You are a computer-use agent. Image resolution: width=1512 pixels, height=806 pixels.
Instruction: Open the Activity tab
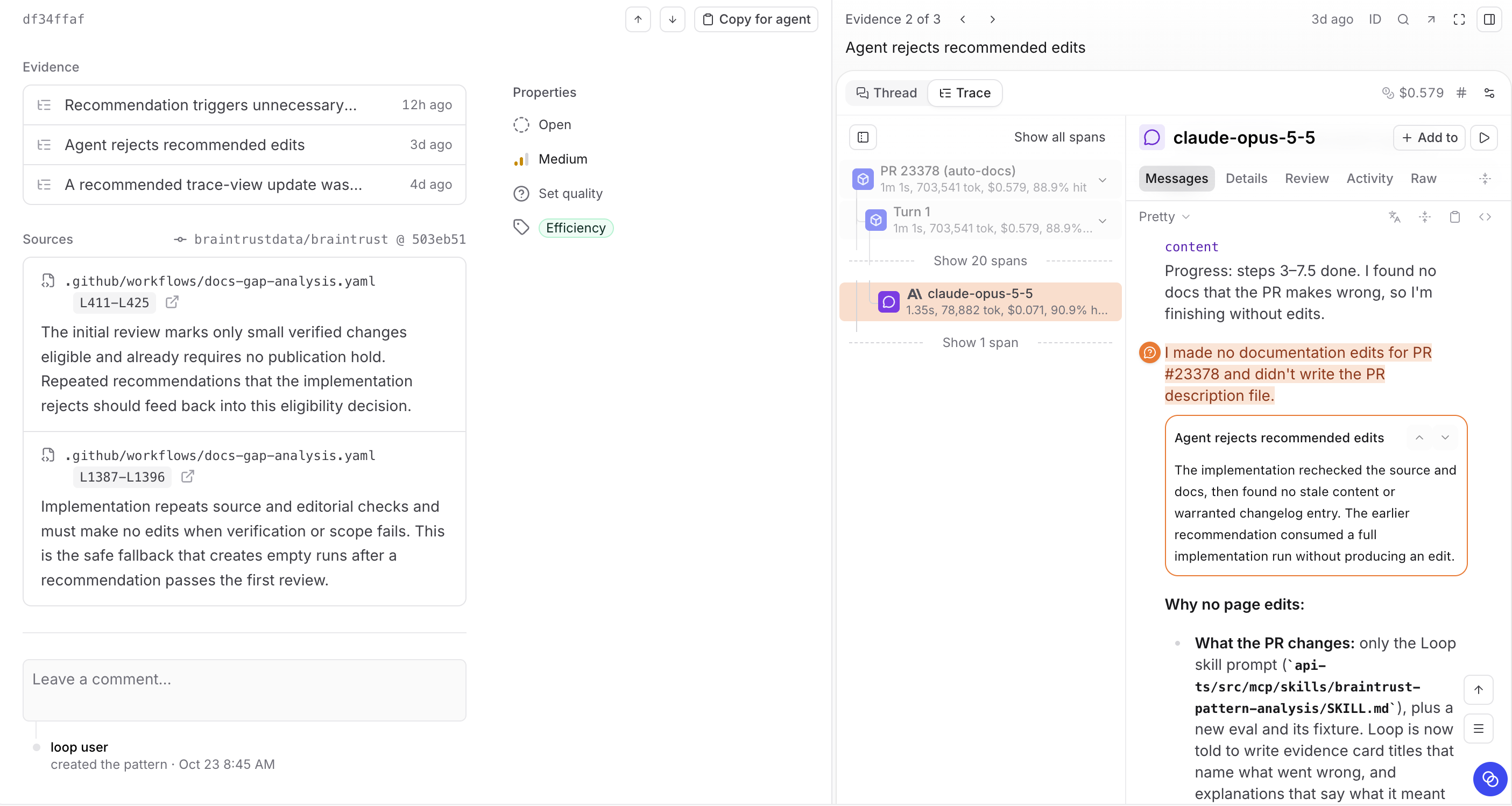pos(1369,179)
